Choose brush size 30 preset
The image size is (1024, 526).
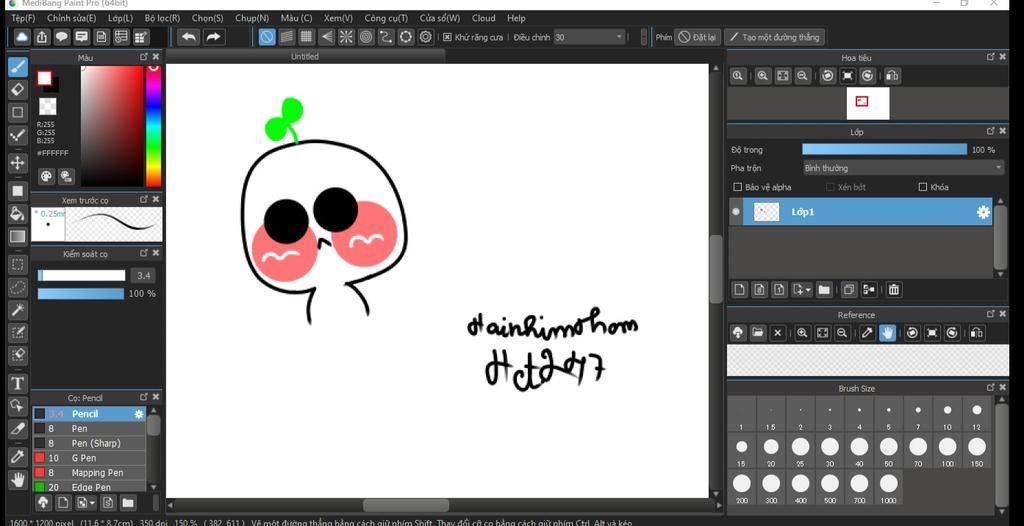pos(829,452)
